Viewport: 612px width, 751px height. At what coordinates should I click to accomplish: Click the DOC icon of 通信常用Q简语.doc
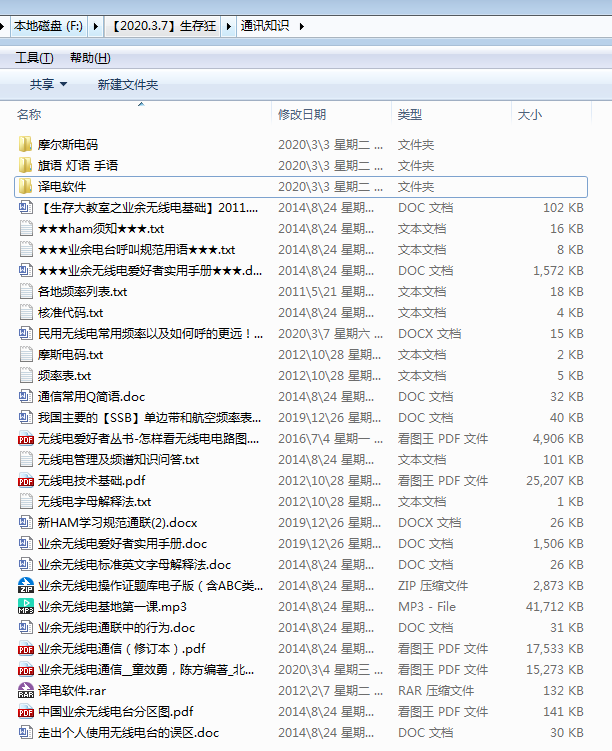pyautogui.click(x=25, y=397)
